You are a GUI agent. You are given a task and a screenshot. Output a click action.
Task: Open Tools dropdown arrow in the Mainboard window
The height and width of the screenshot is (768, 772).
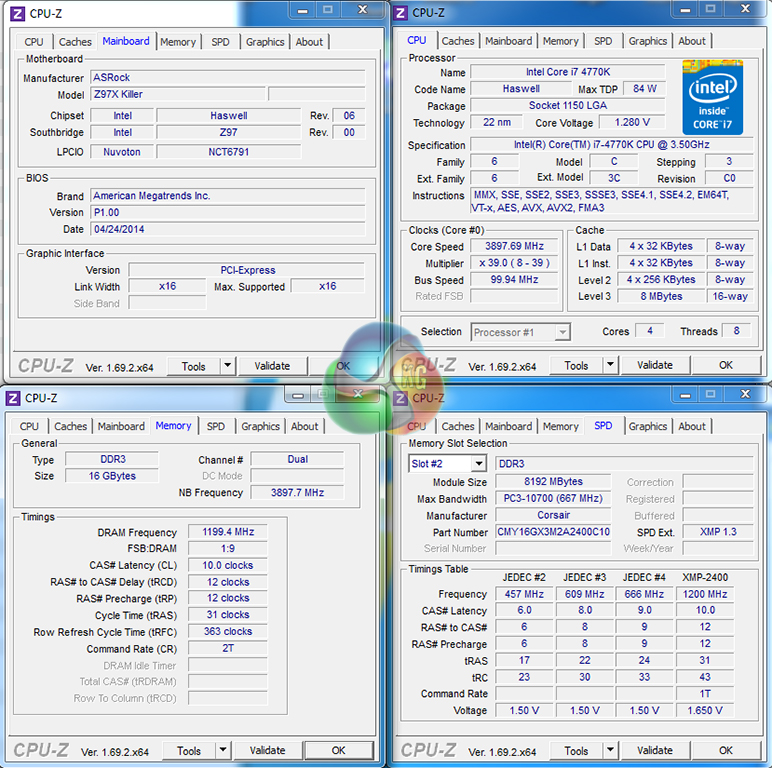click(x=227, y=366)
